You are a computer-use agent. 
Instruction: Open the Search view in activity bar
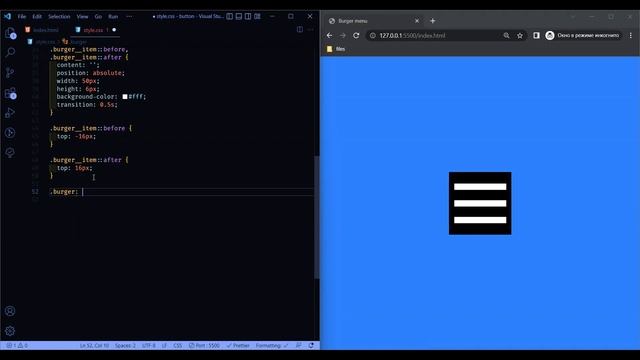(x=10, y=52)
